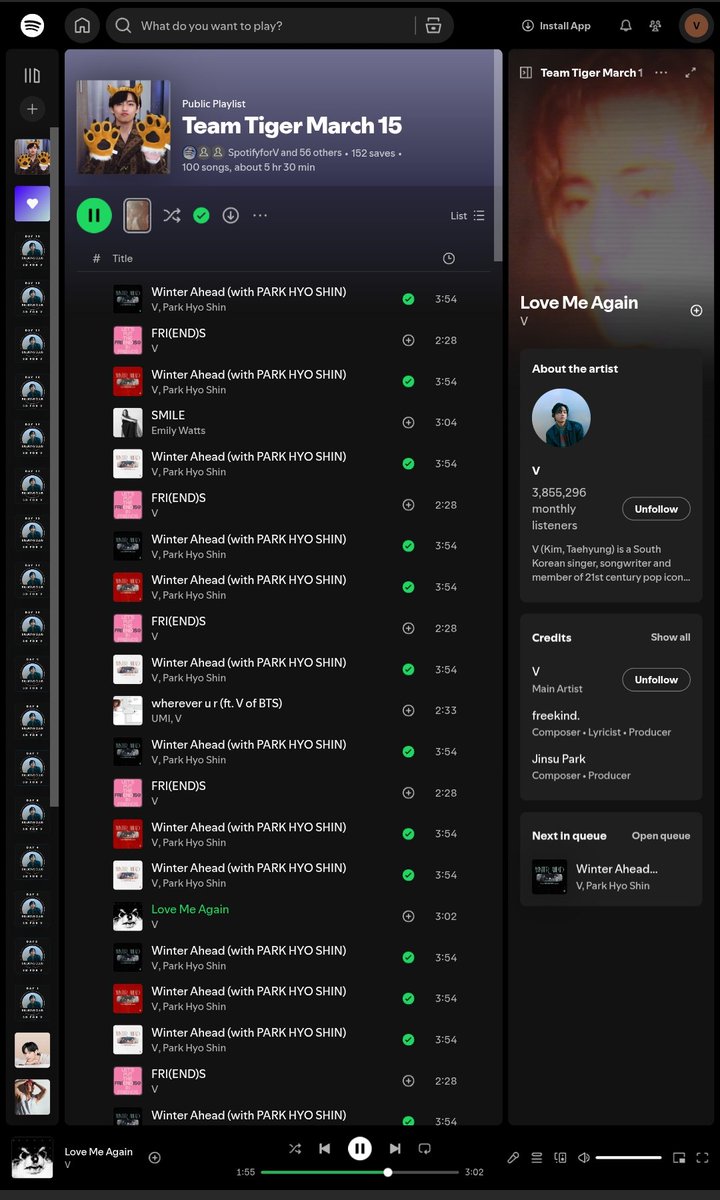The width and height of the screenshot is (720, 1200).
Task: Add to Liked Songs in bottom bar
Action: [x=154, y=1158]
